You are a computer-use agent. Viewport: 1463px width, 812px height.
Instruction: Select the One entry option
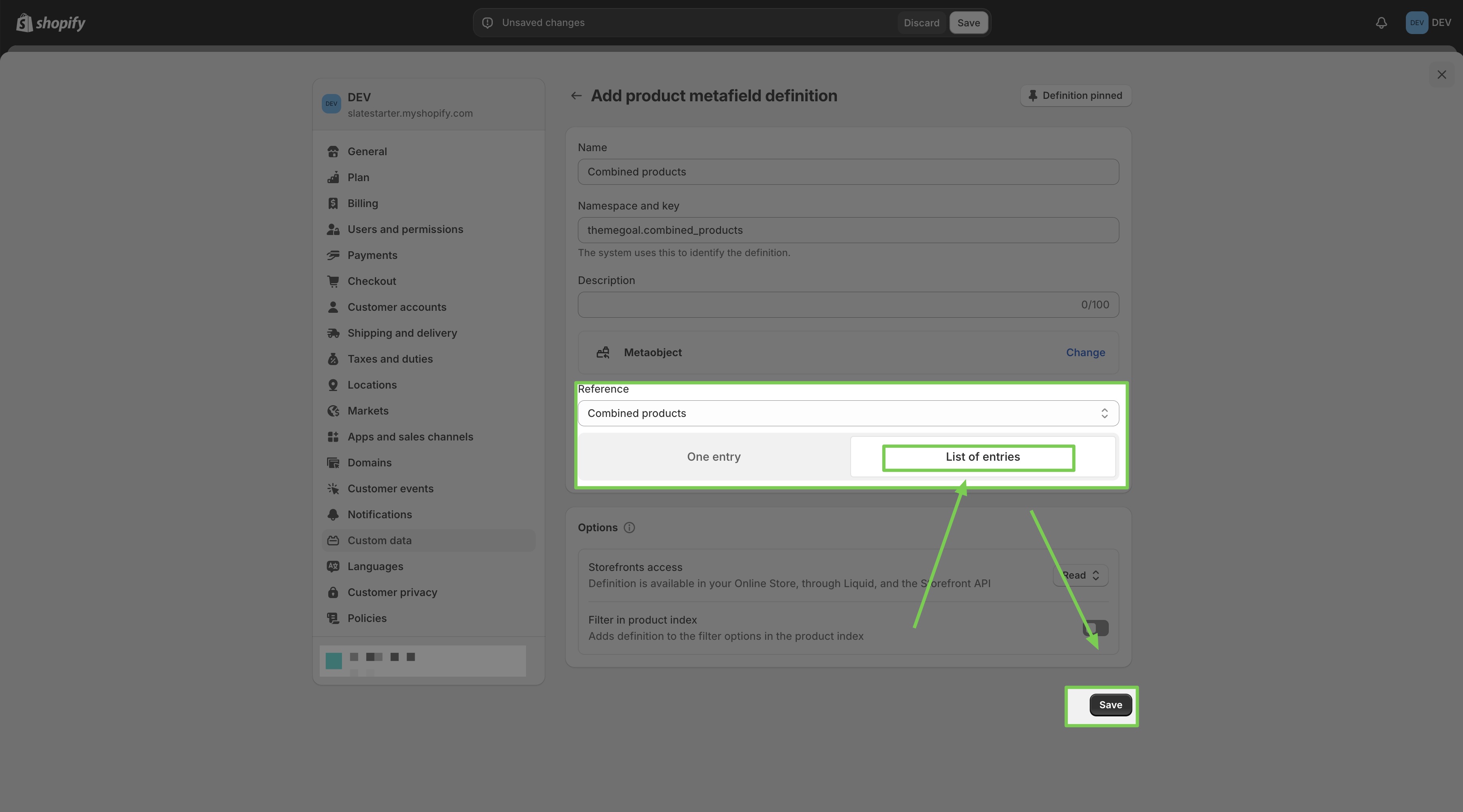pos(714,457)
